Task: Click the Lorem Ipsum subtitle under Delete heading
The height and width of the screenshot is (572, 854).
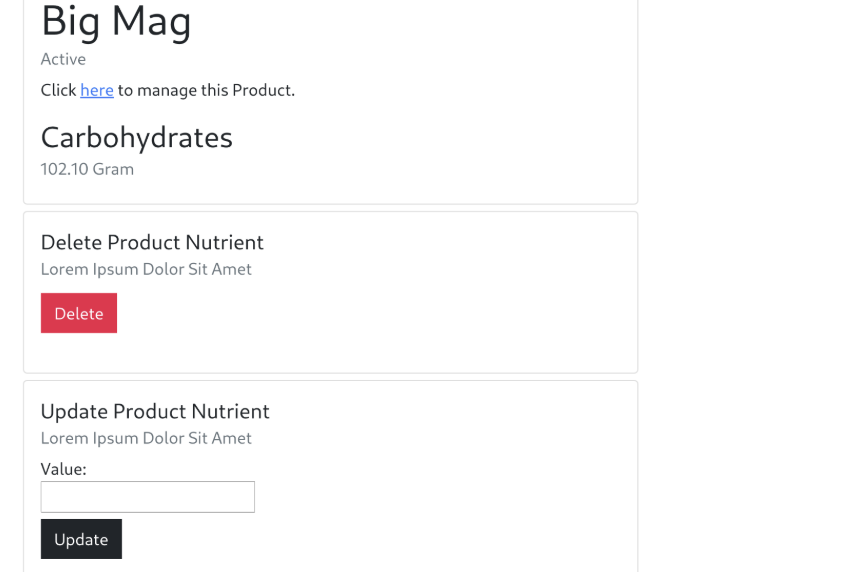Action: click(146, 269)
